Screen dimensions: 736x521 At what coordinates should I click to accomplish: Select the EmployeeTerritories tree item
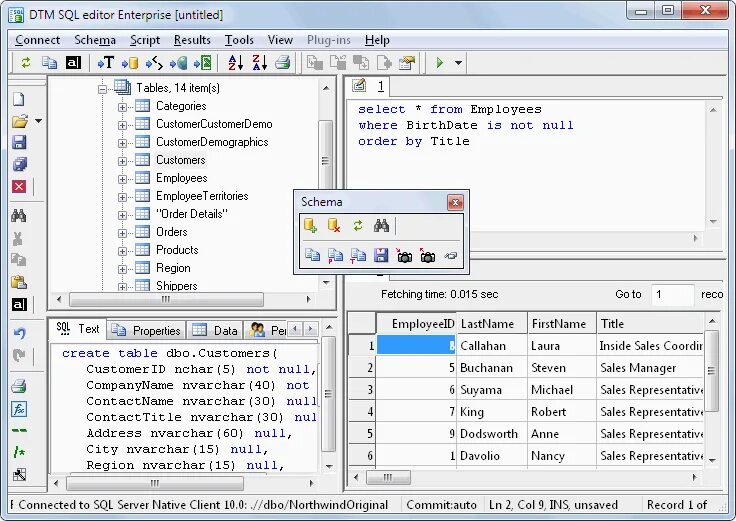(202, 196)
